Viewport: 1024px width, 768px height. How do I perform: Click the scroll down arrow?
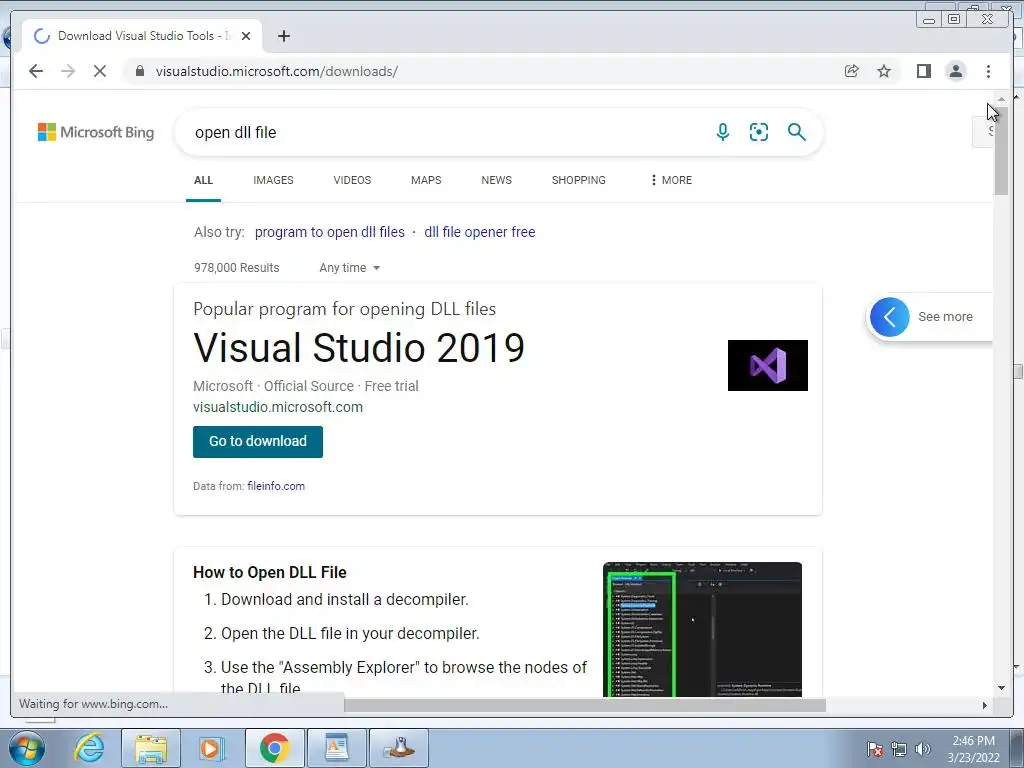[x=1001, y=688]
